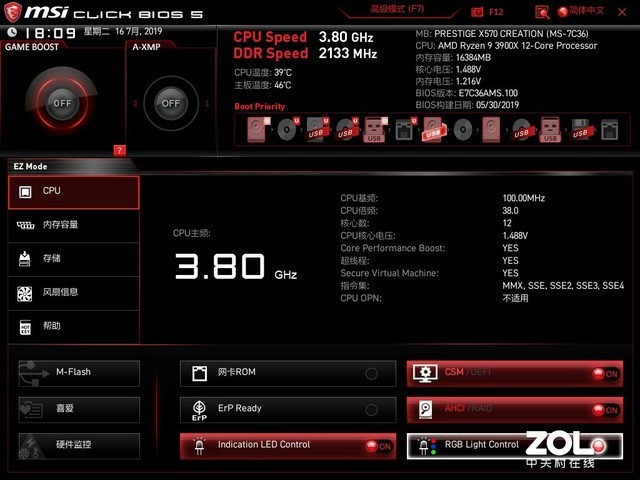Image resolution: width=640 pixels, height=480 pixels.
Task: Select the fourth boot device, a USB optical drive
Action: tap(346, 129)
